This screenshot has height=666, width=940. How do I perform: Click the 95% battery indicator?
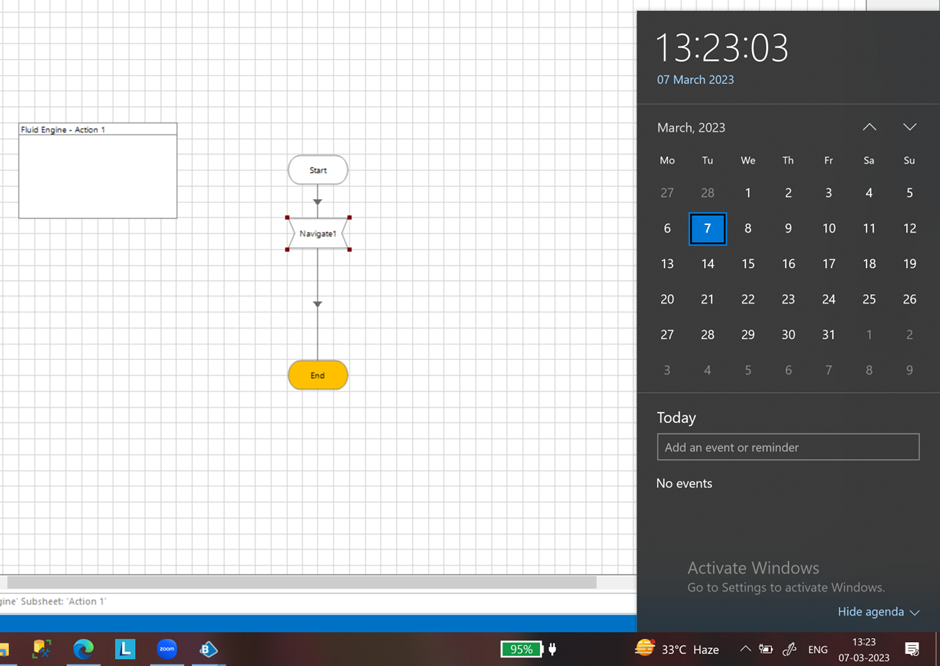click(x=521, y=649)
